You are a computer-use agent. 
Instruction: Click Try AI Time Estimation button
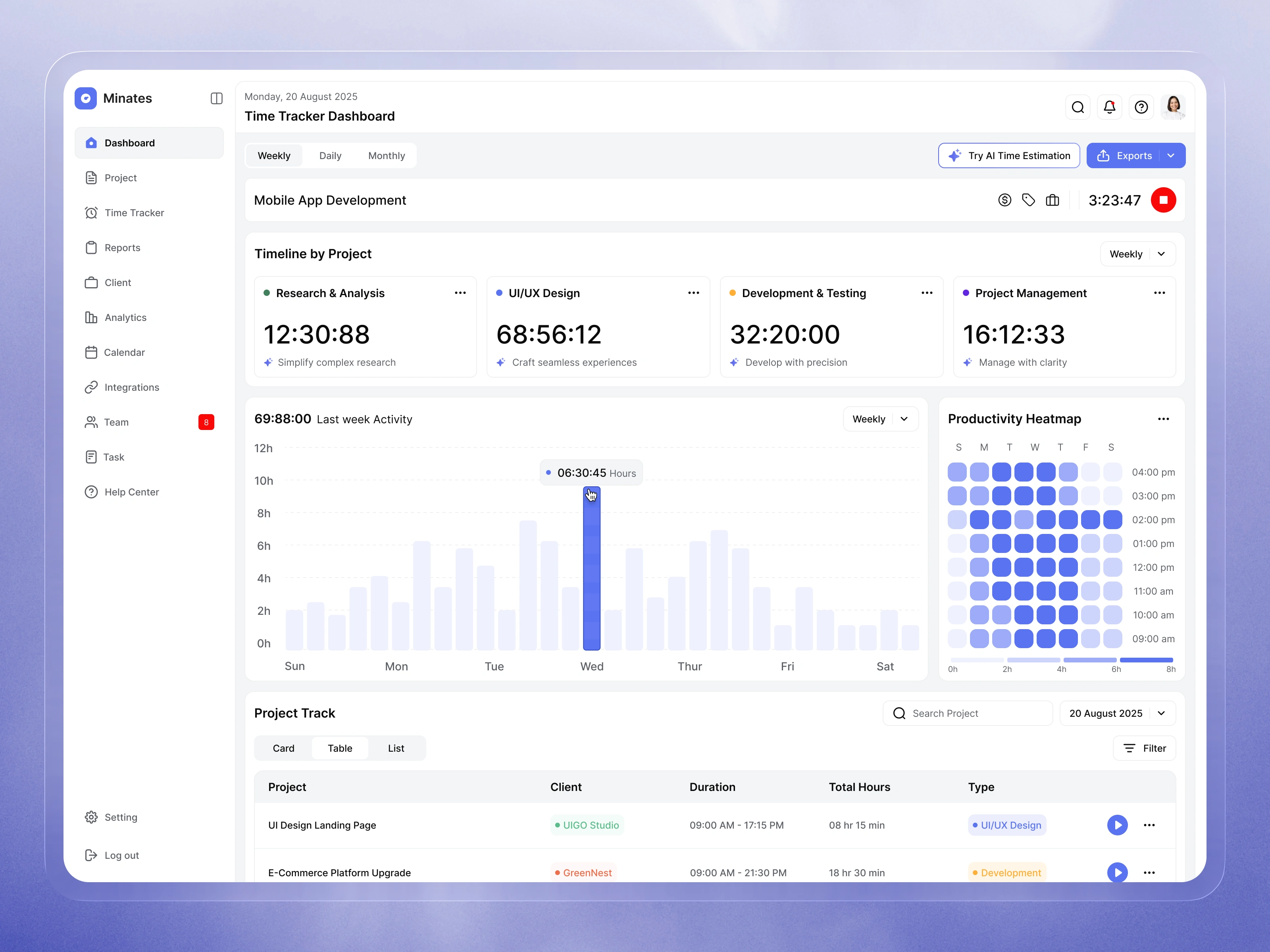tap(1009, 156)
